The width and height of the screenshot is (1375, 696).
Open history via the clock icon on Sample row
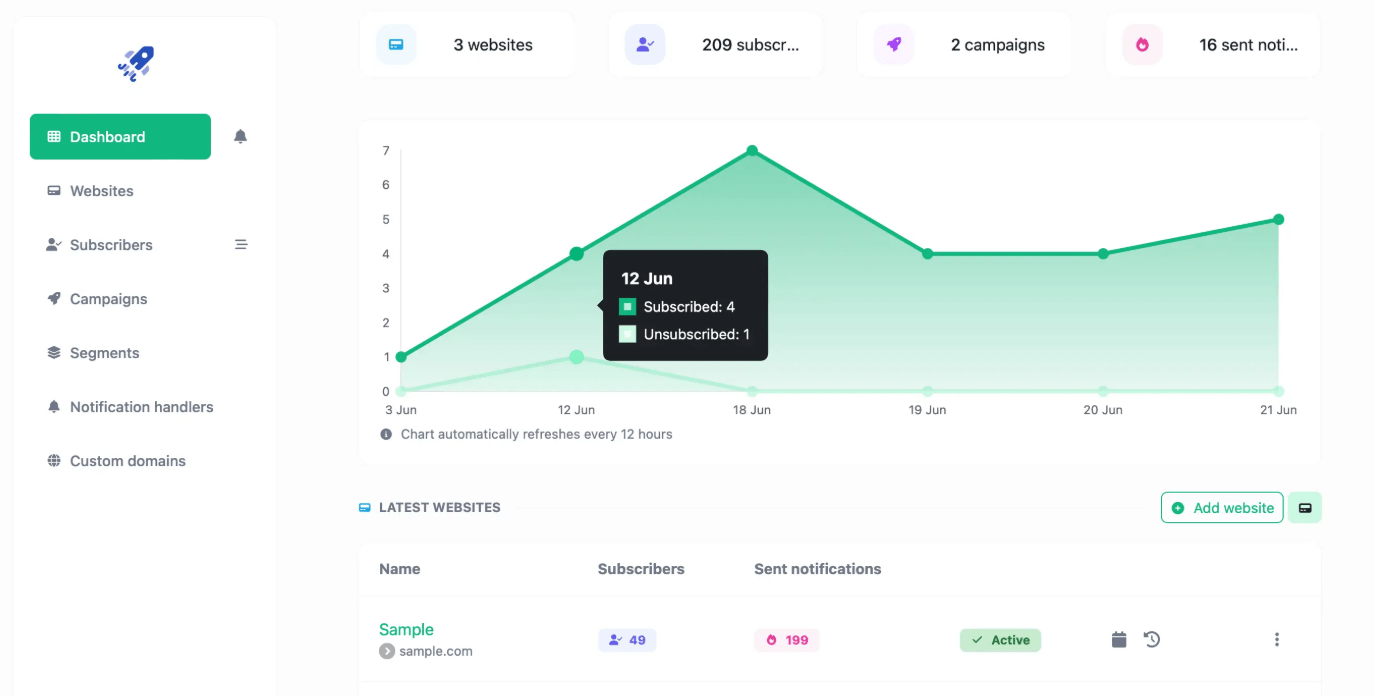point(1152,637)
